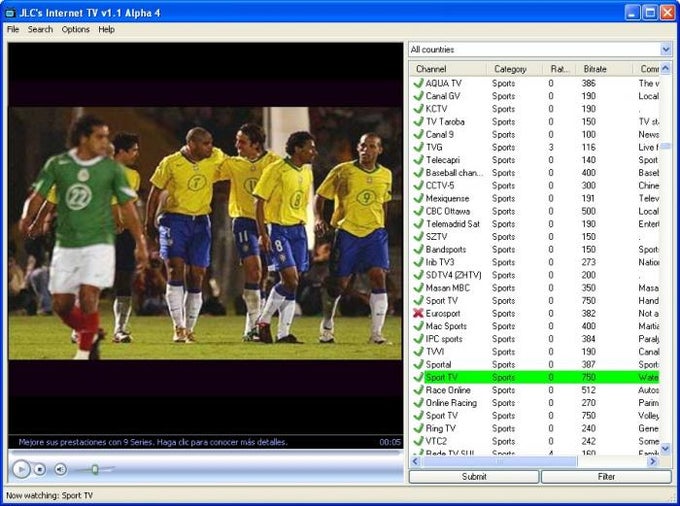This screenshot has width=680, height=506.
Task: Open the File menu
Action: coord(13,29)
